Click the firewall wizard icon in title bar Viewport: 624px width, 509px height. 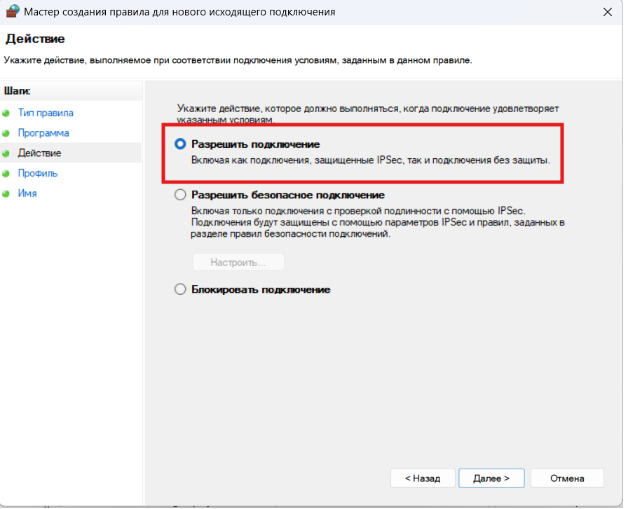[14, 12]
